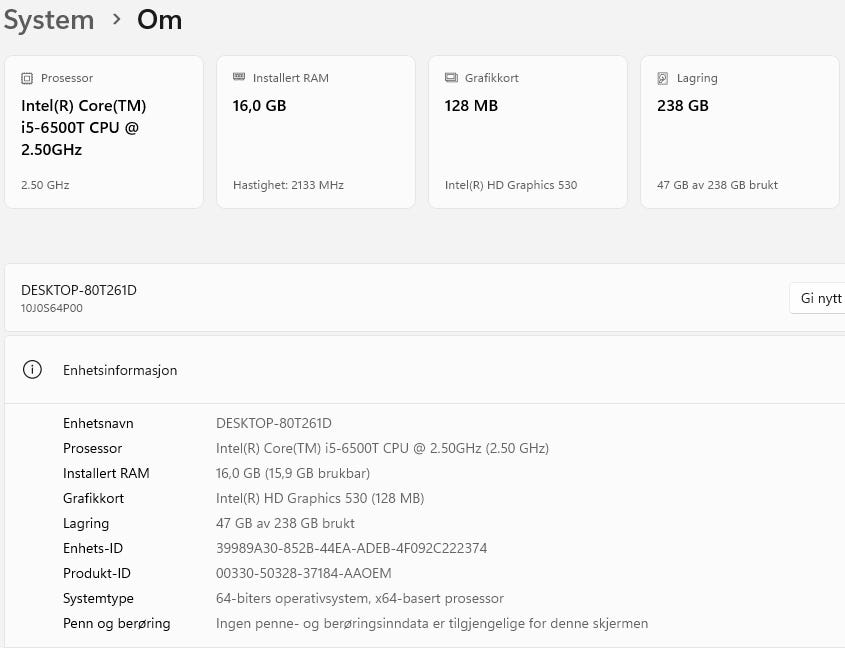
Task: Click the Enhetsinformasjon info circle icon
Action: click(x=32, y=370)
